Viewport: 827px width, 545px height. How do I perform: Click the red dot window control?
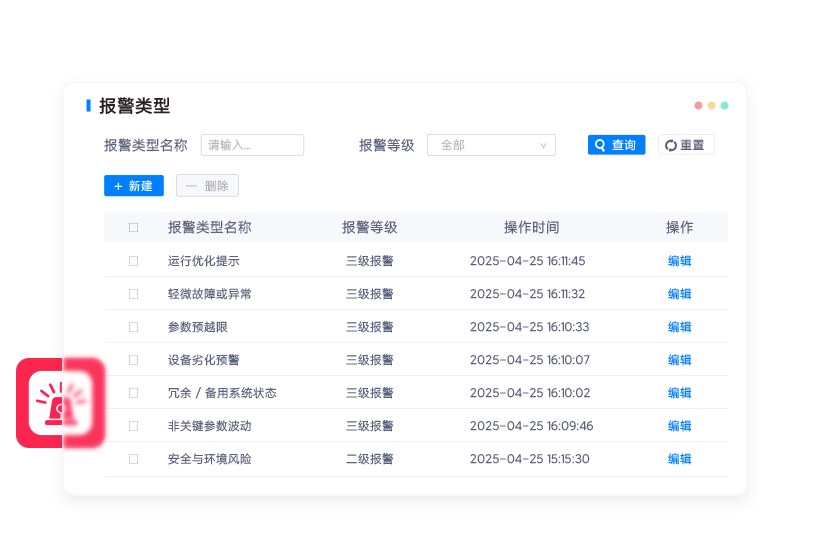point(698,105)
